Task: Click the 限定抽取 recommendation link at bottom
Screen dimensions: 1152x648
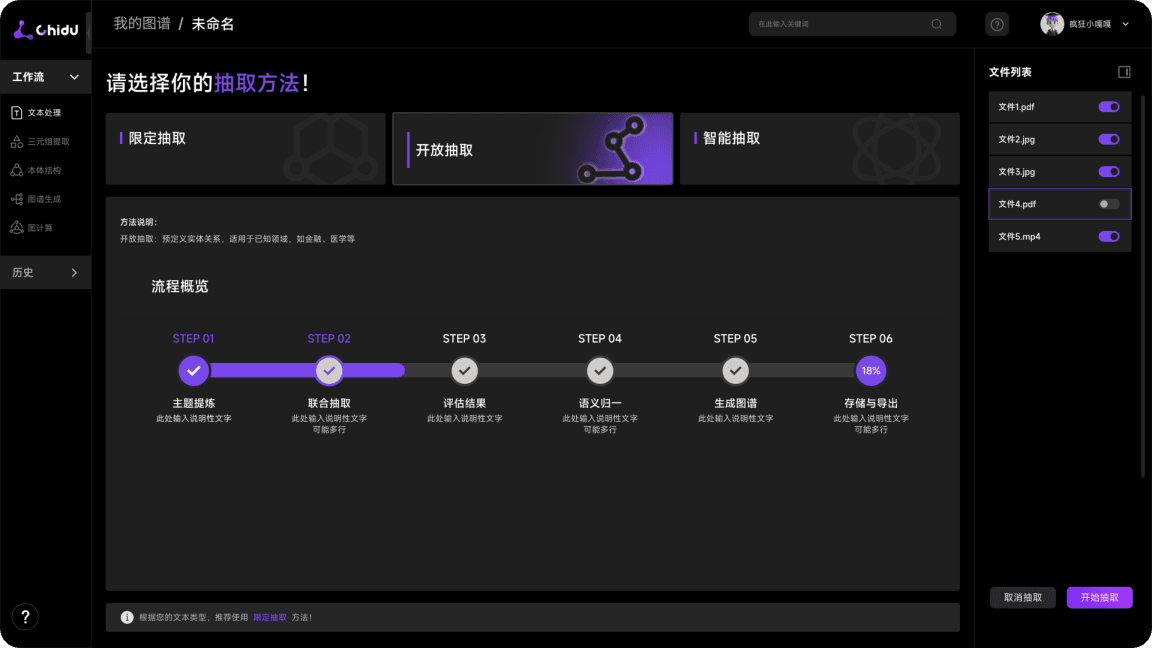Action: [270, 617]
